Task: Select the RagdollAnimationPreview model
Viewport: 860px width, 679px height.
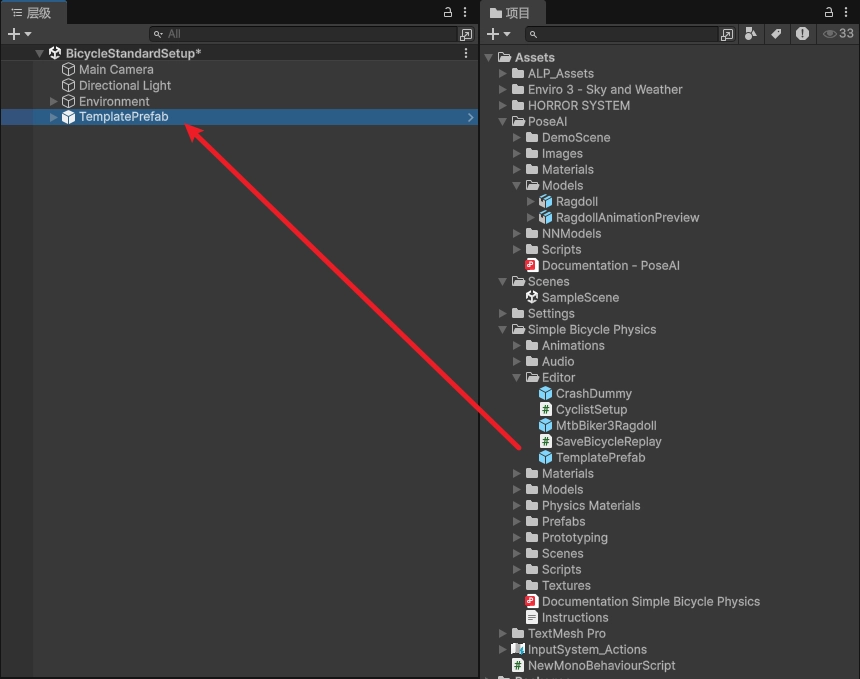Action: (627, 218)
